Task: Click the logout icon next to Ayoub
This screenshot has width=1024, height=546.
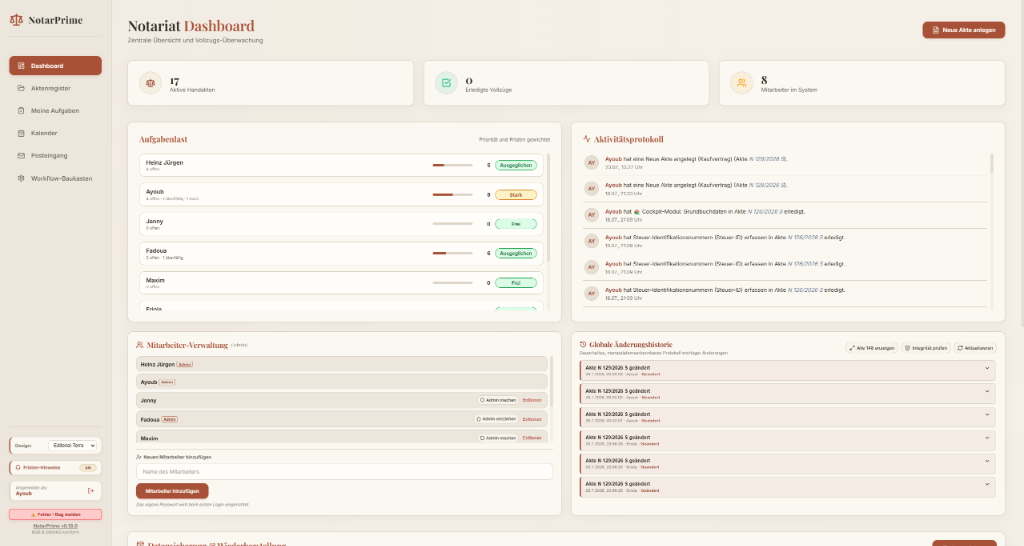Action: pyautogui.click(x=91, y=490)
